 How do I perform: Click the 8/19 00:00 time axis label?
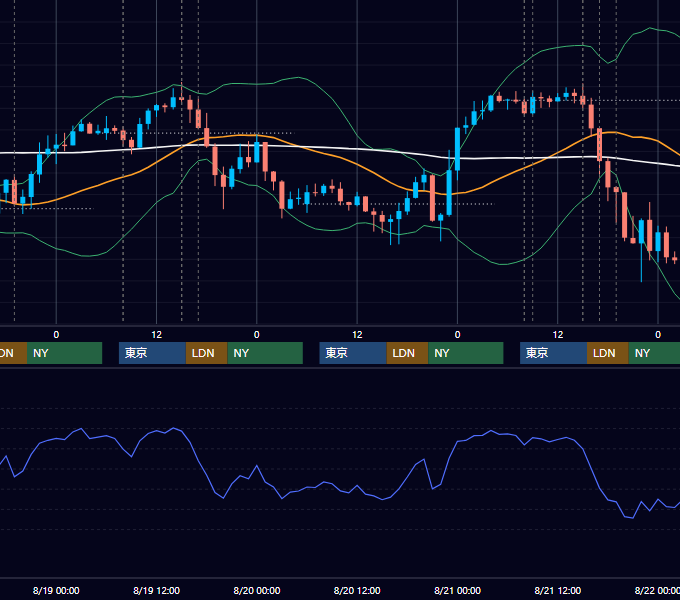(56, 590)
